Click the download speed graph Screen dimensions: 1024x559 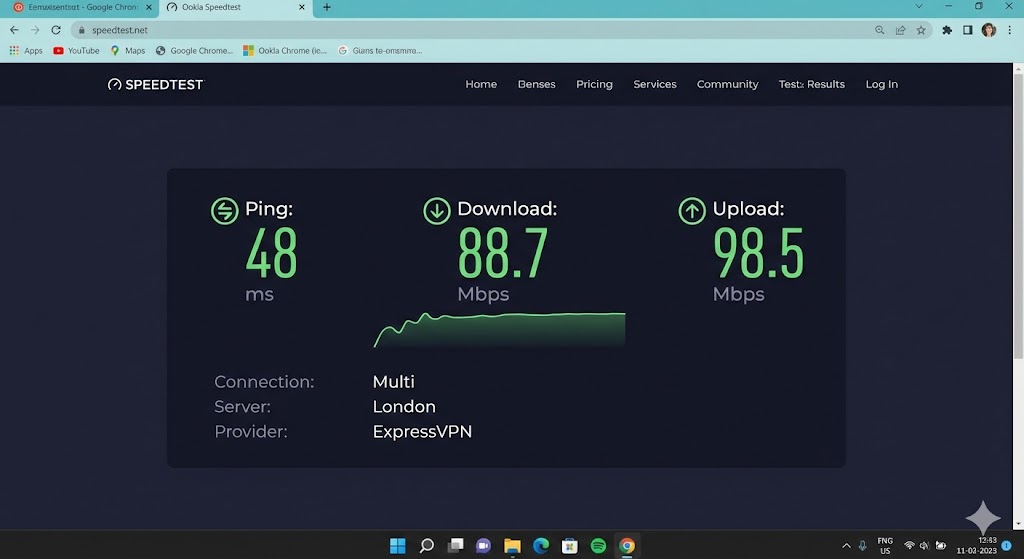point(500,330)
